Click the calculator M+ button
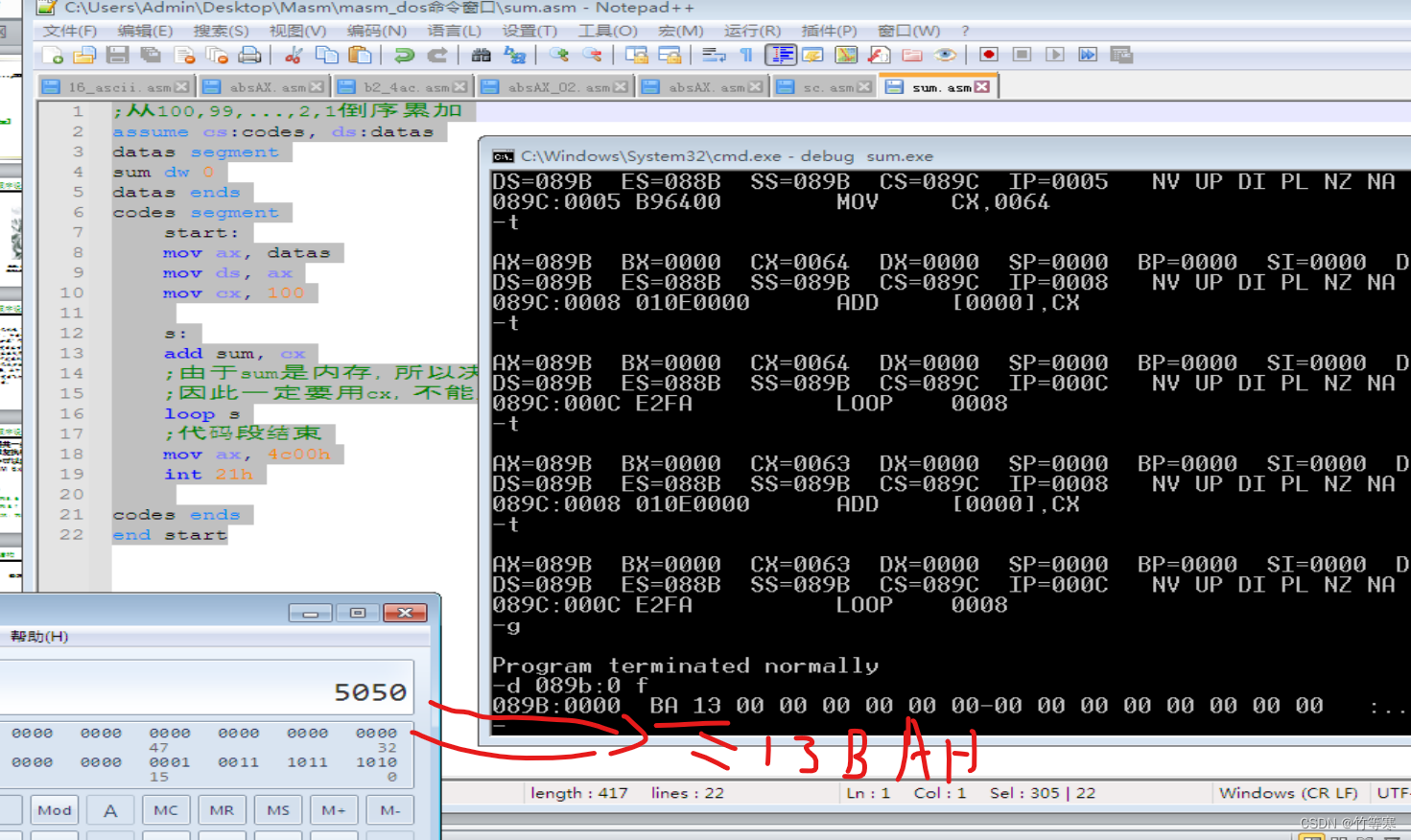The height and width of the screenshot is (840, 1411). [x=334, y=810]
